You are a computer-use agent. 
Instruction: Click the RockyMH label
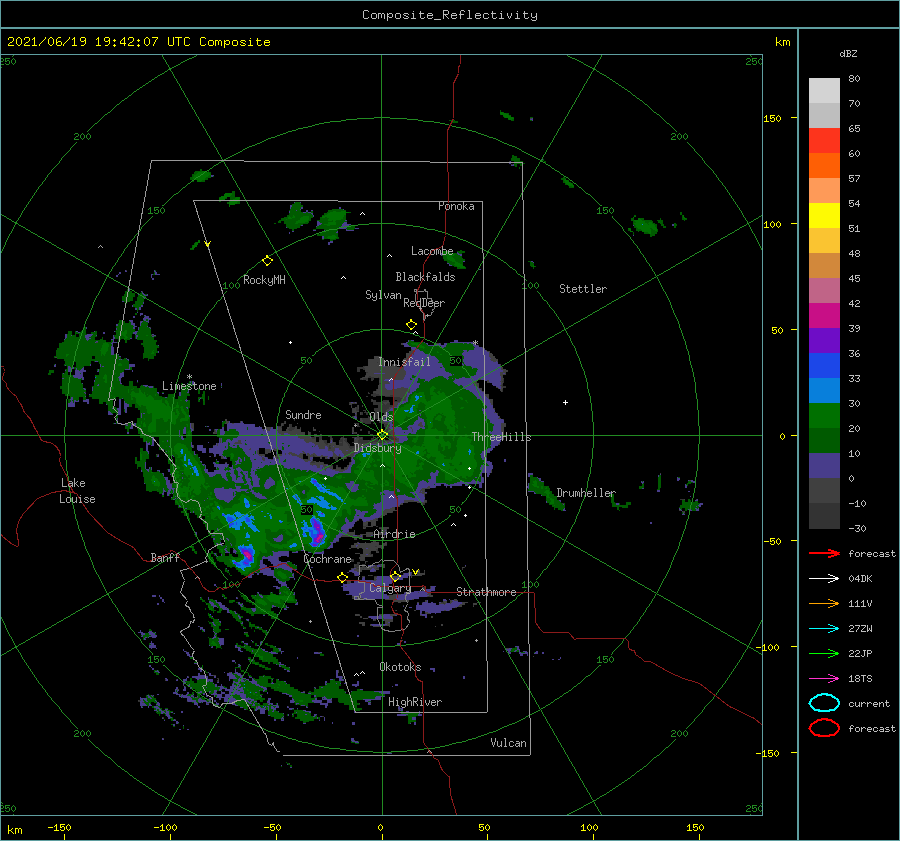click(x=264, y=280)
